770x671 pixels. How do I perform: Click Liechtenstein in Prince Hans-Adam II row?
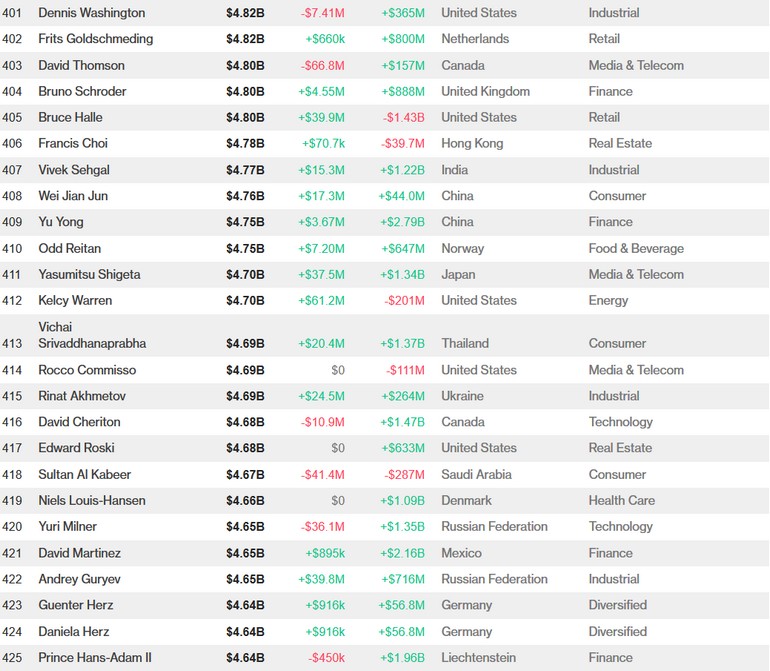(x=481, y=657)
